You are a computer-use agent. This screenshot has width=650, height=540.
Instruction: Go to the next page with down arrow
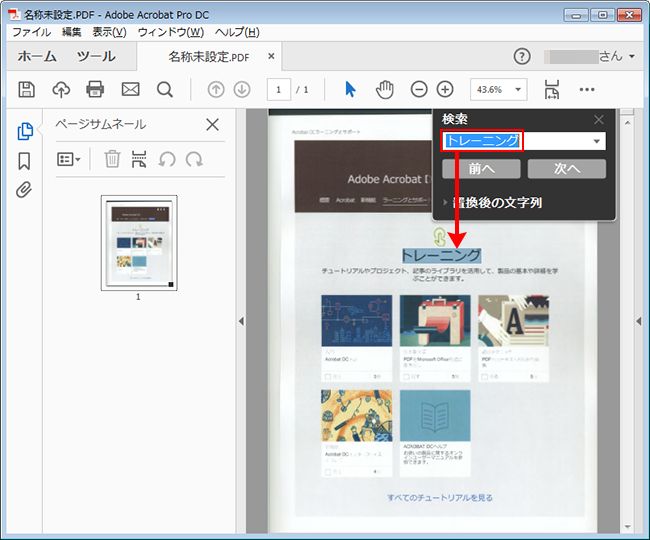coord(242,89)
